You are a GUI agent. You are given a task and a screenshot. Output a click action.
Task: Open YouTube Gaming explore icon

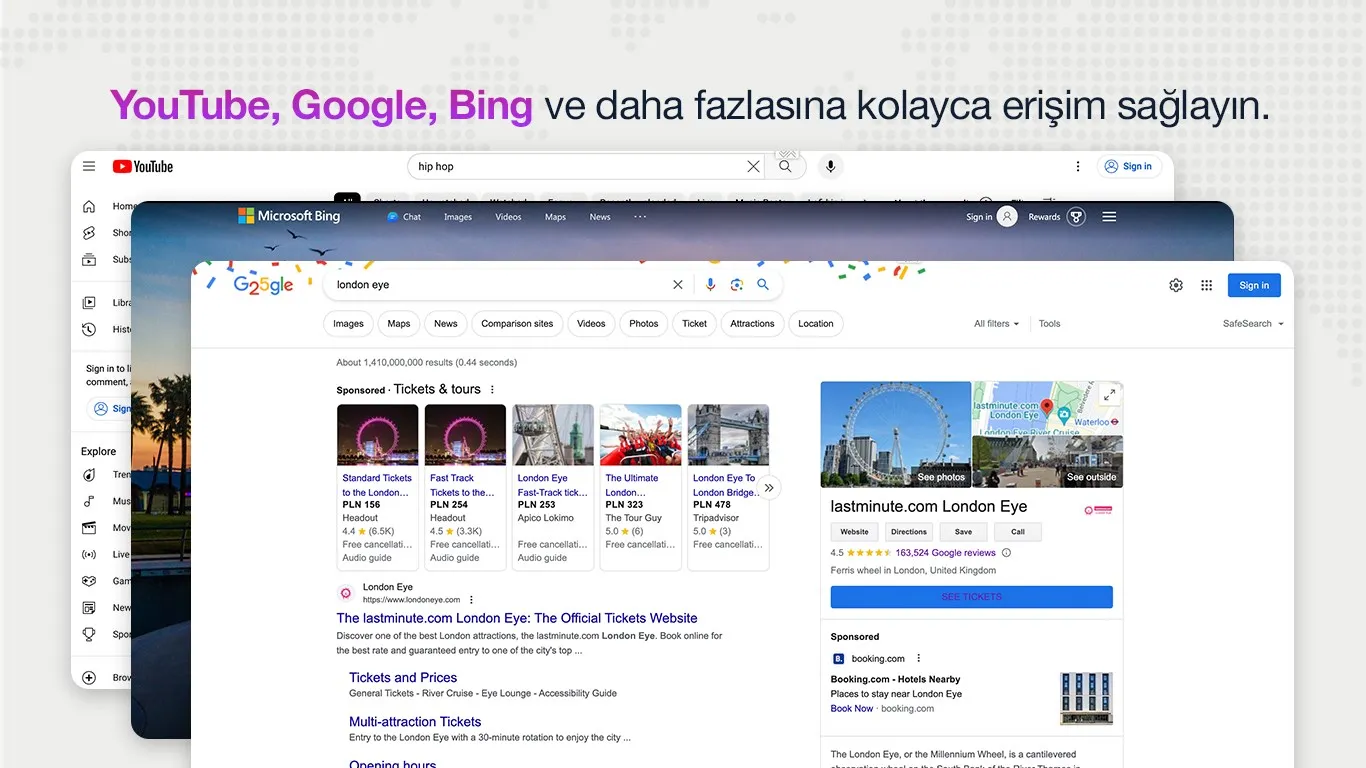point(89,581)
